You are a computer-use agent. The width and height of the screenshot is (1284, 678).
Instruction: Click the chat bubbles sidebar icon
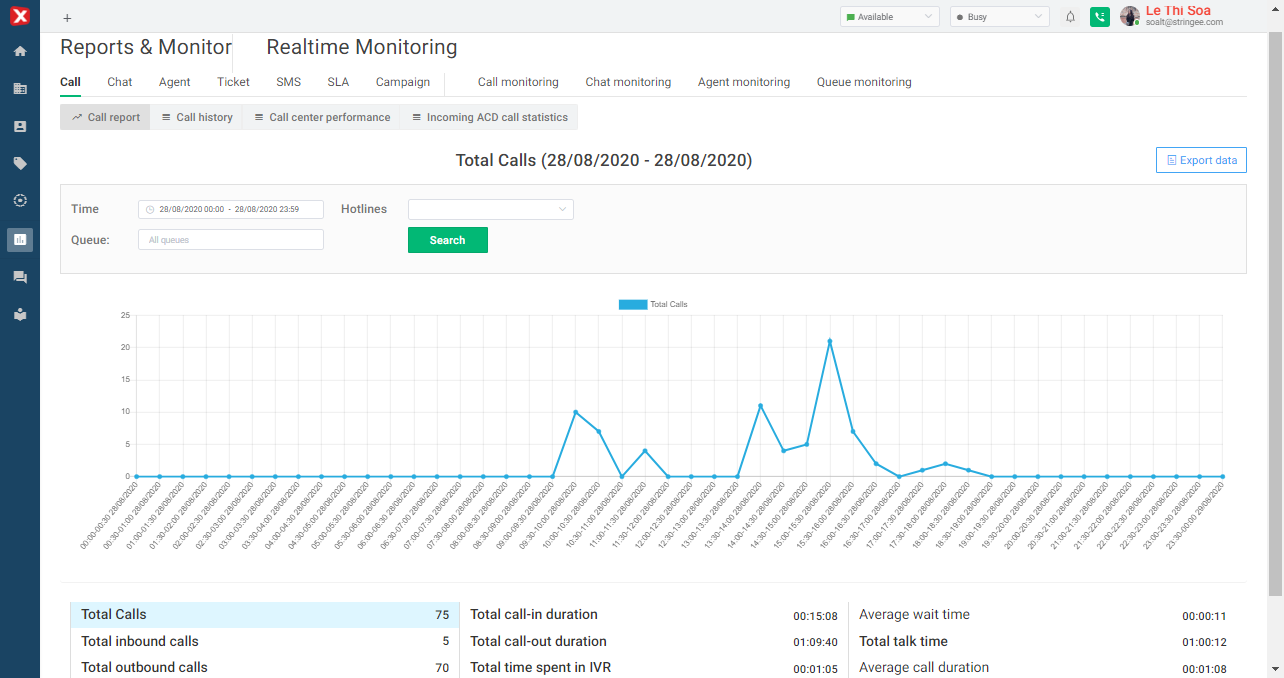pyautogui.click(x=20, y=277)
